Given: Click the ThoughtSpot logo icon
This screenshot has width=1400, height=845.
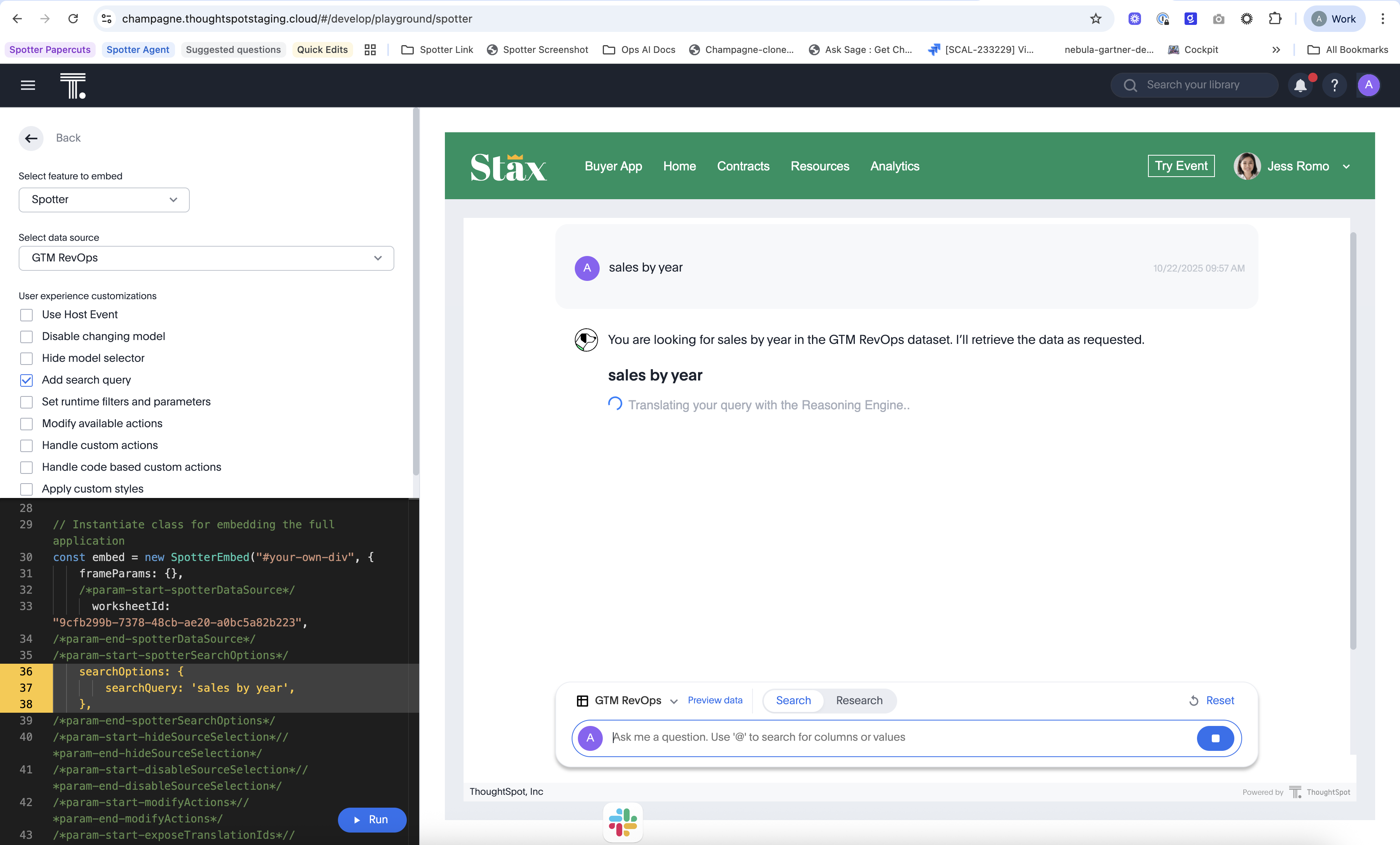Looking at the screenshot, I should pyautogui.click(x=73, y=85).
